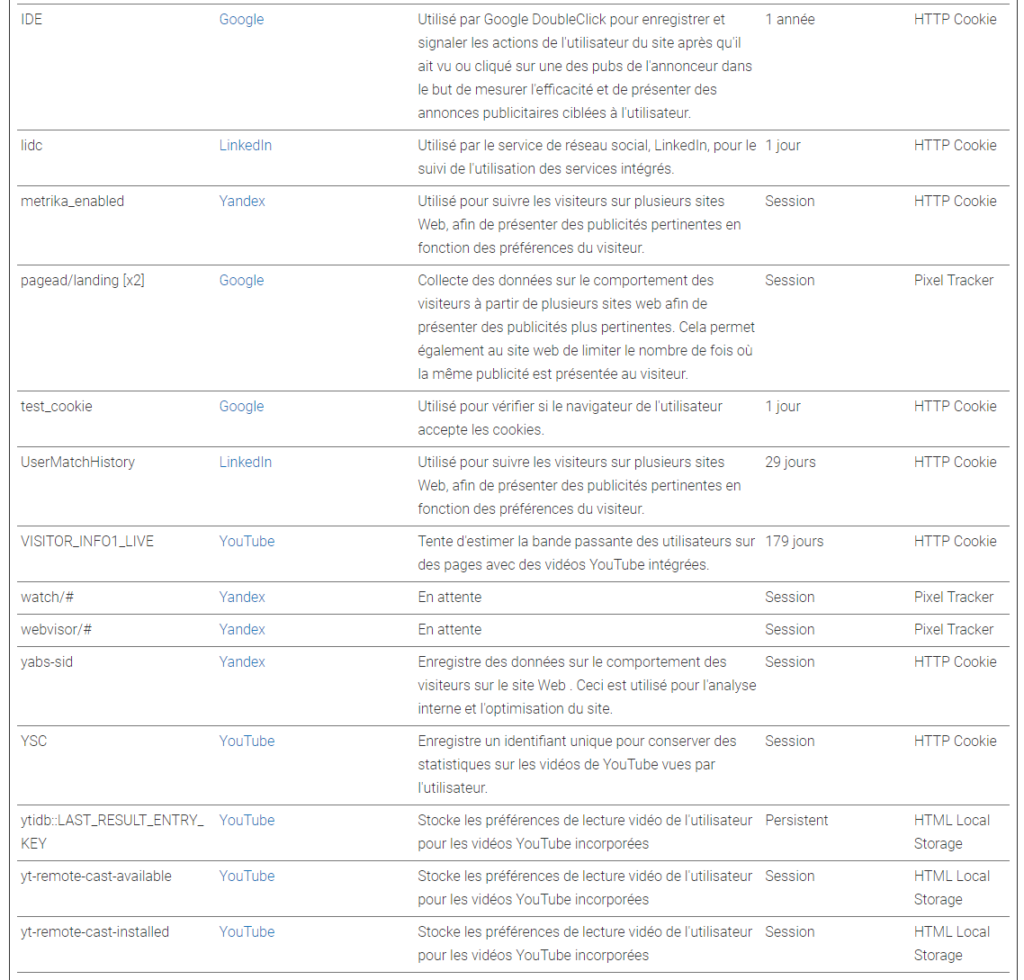Viewport: 1024px width, 980px height.
Task: Click the lidc LinkedIn description text
Action: pyautogui.click(x=587, y=157)
